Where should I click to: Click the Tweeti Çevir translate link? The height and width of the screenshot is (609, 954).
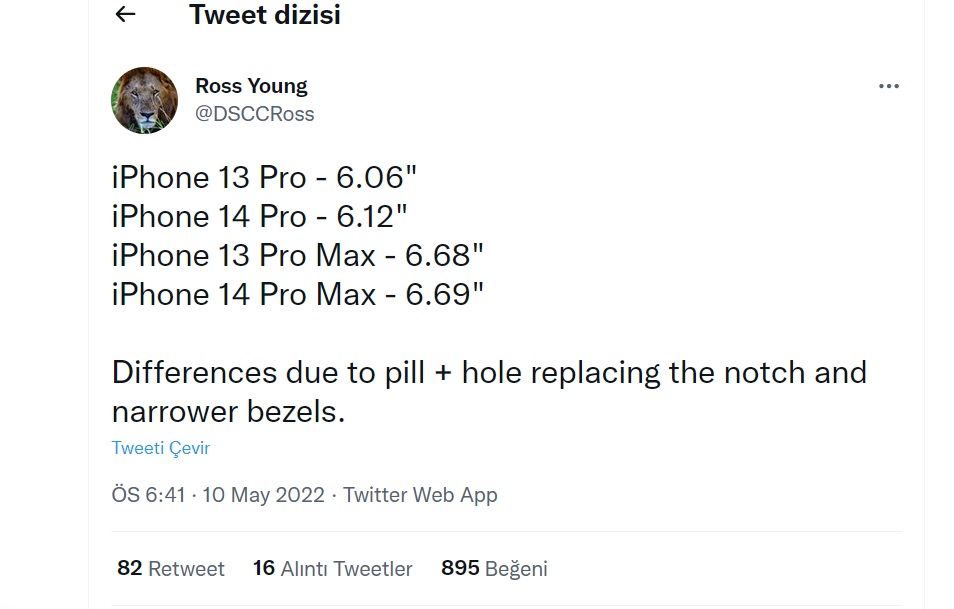pyautogui.click(x=161, y=448)
